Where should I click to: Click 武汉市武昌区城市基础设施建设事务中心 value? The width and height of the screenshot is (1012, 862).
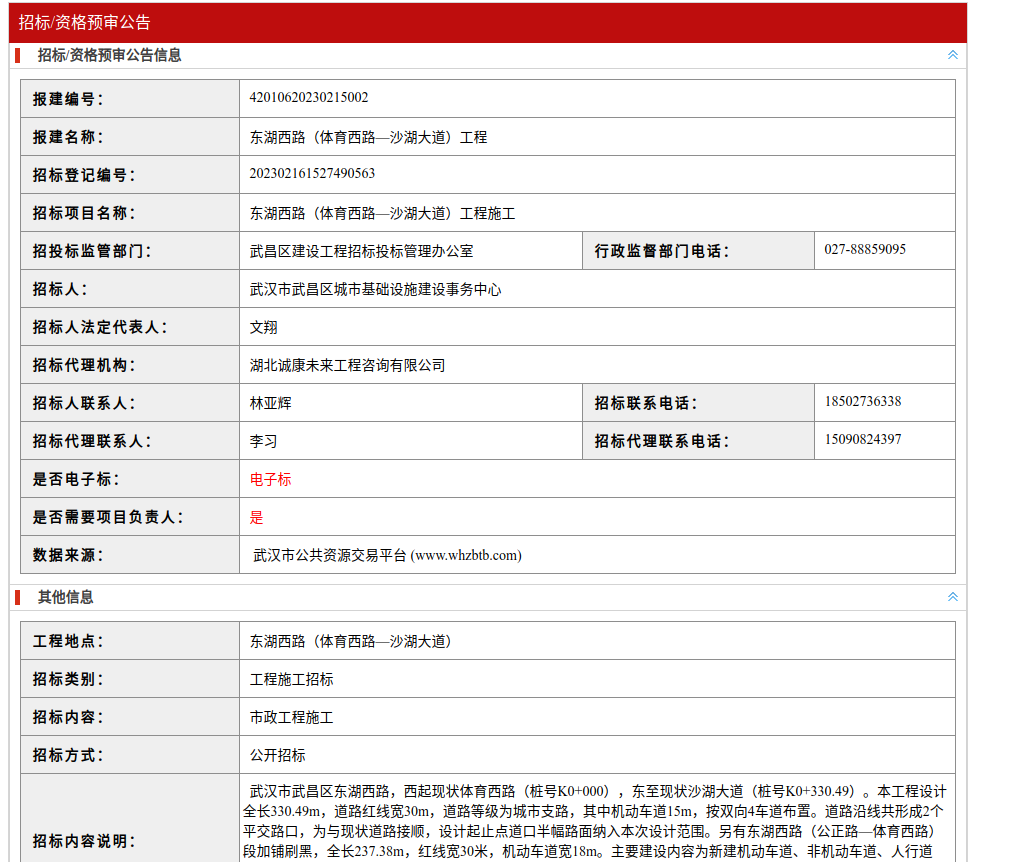(x=375, y=290)
